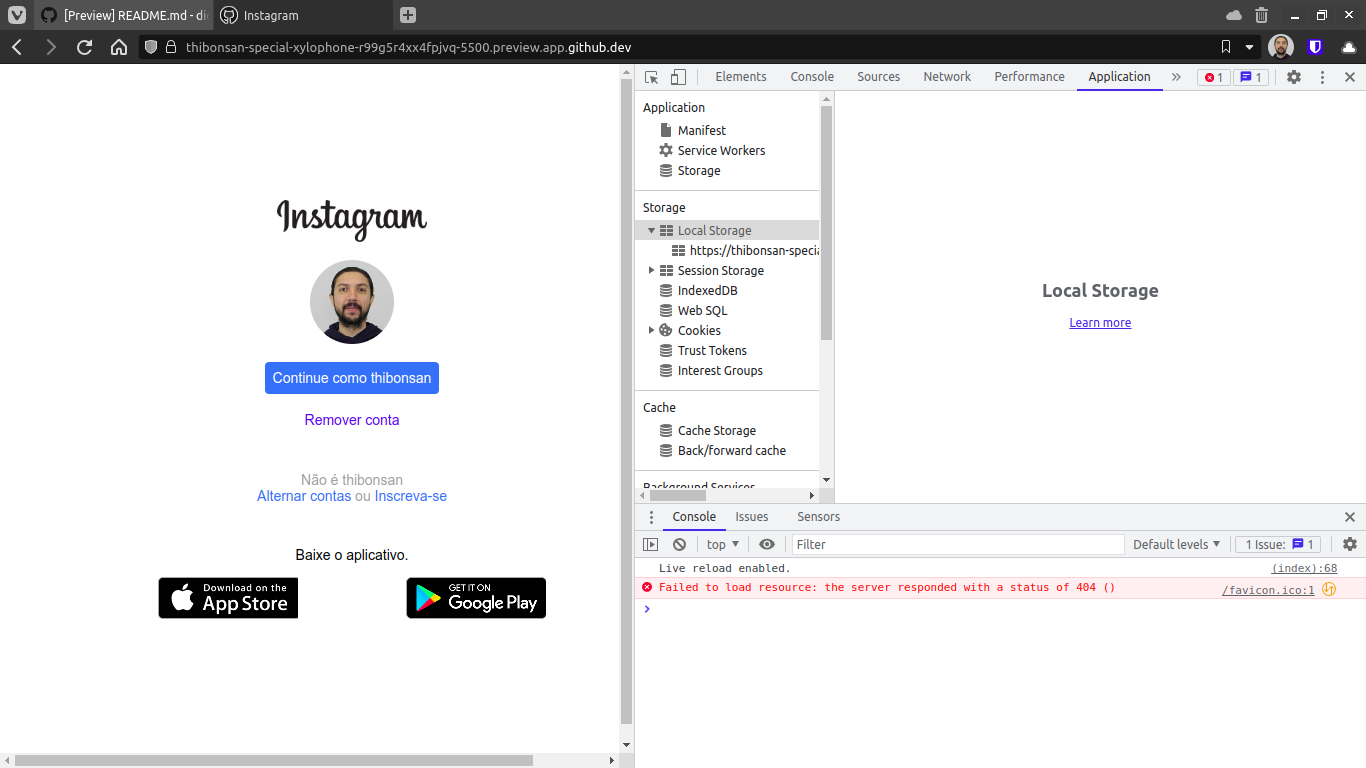Screen dimensions: 1366x768
Task: Click the shield tracker blocker icon
Action: (151, 47)
